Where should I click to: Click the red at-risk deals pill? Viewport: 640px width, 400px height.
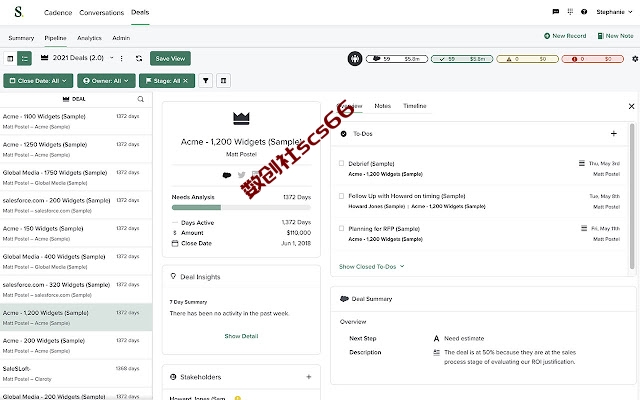pos(593,59)
